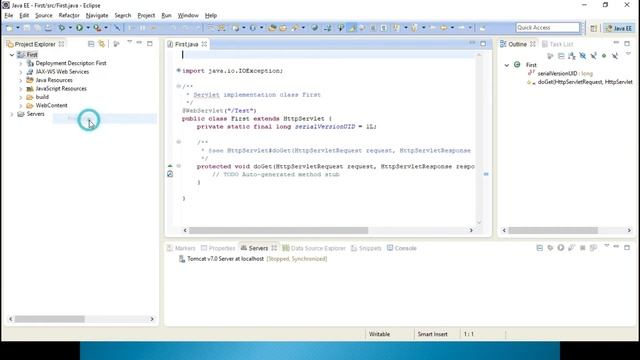This screenshot has height=360, width=640.
Task: Expand Deployment Descriptor: First node
Action: 20,63
